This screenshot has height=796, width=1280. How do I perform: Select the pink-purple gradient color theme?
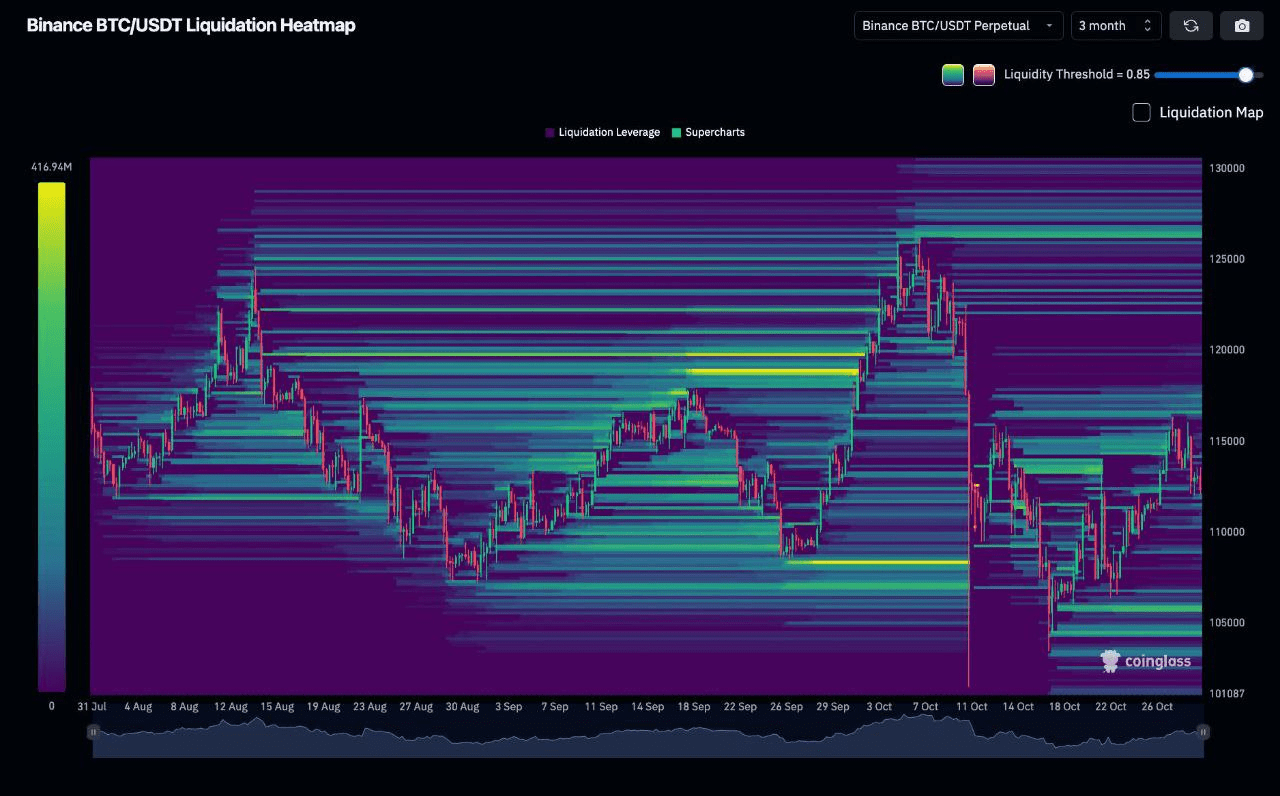tap(984, 75)
